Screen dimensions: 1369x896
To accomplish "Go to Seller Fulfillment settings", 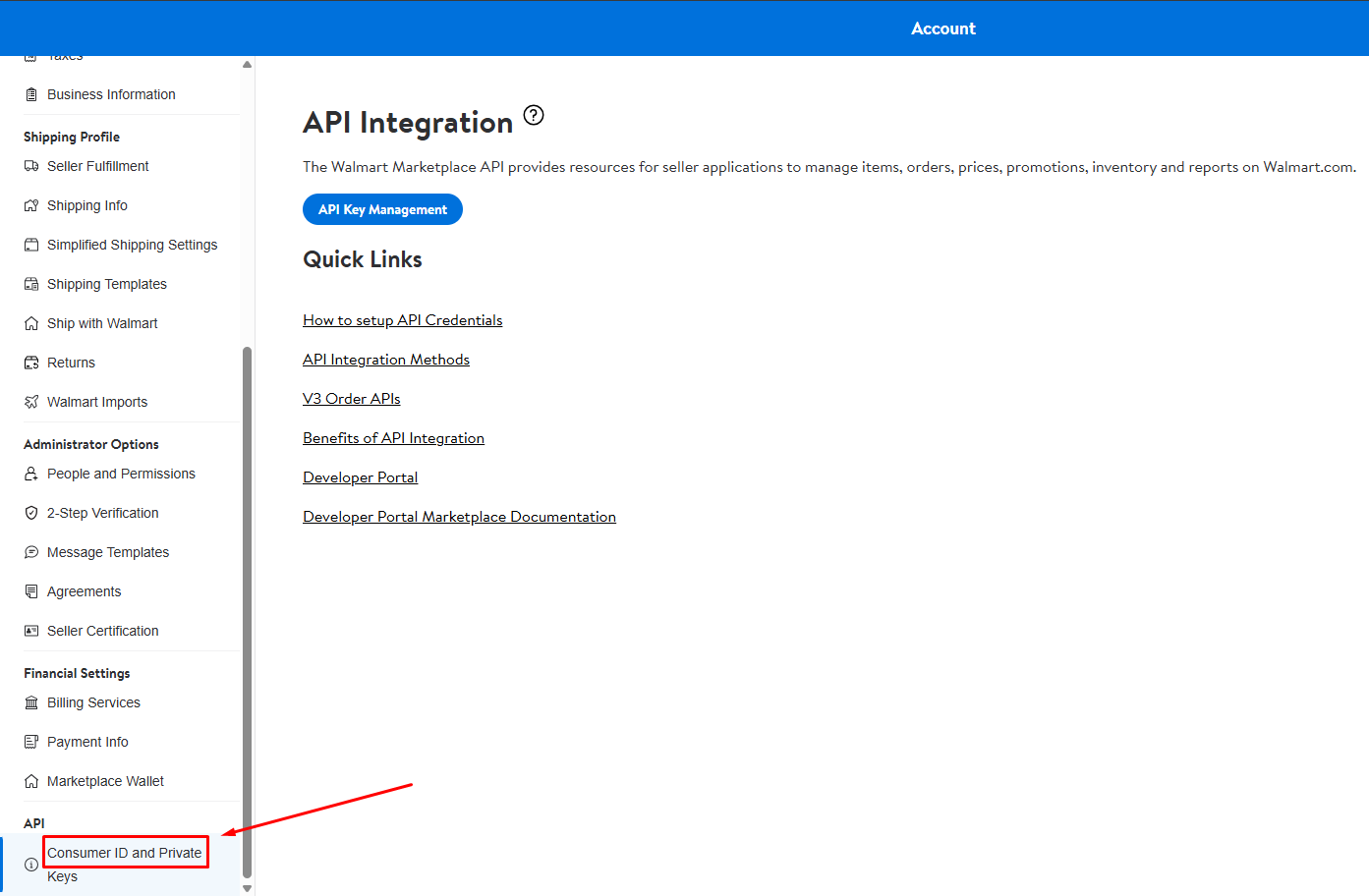I will (98, 166).
